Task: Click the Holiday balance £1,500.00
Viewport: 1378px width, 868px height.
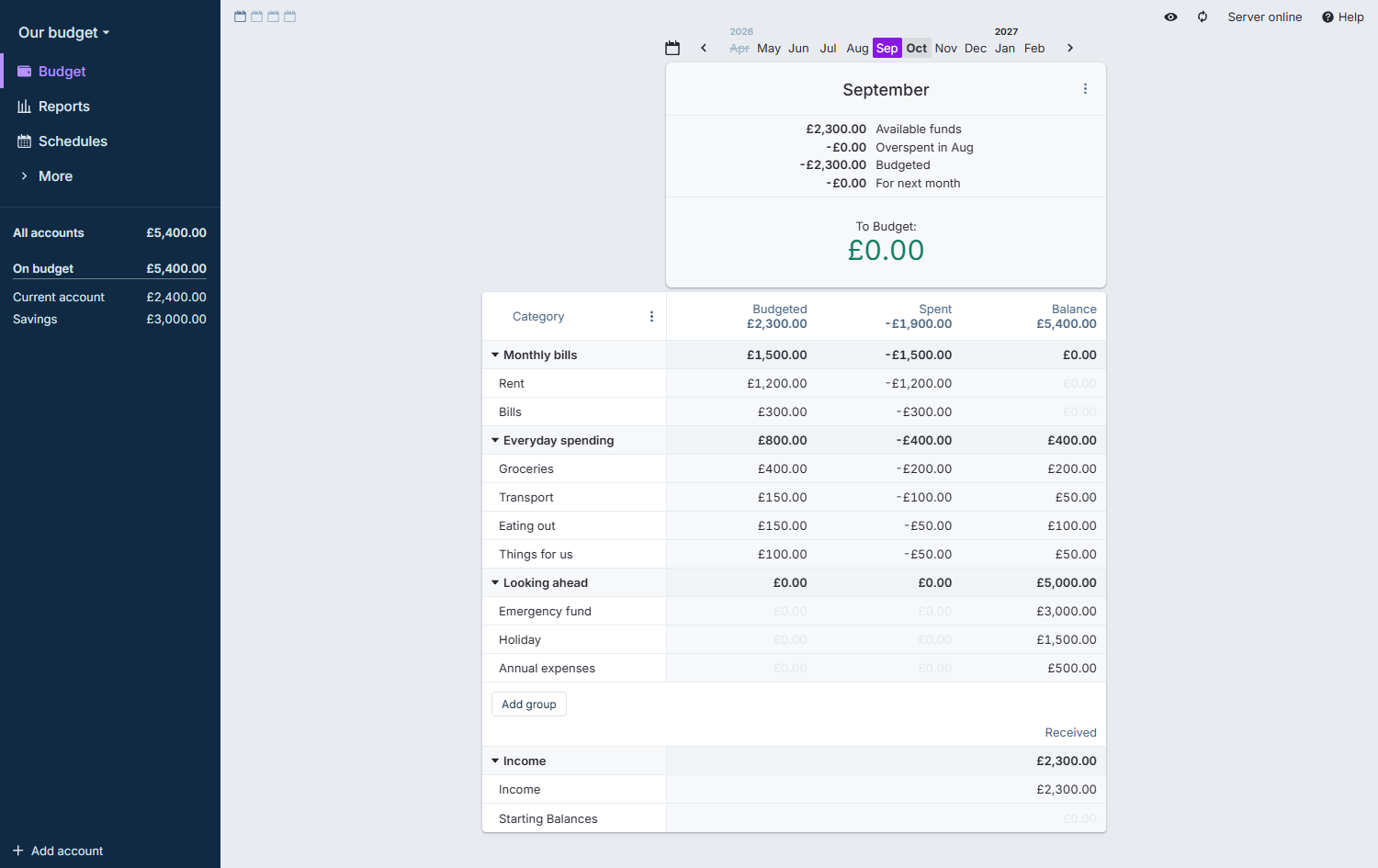Action: click(1067, 639)
